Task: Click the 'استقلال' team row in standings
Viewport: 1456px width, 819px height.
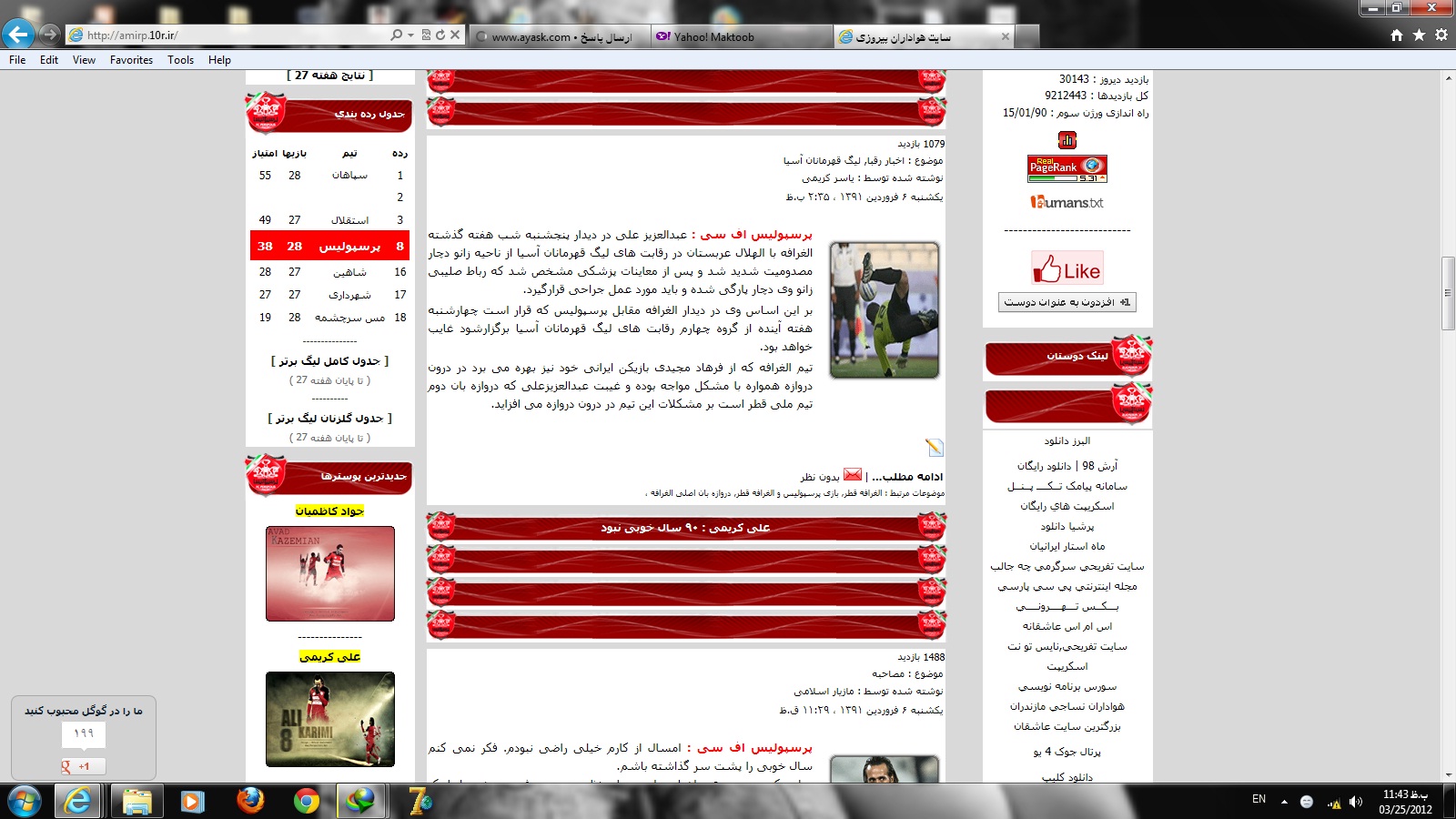Action: point(329,220)
